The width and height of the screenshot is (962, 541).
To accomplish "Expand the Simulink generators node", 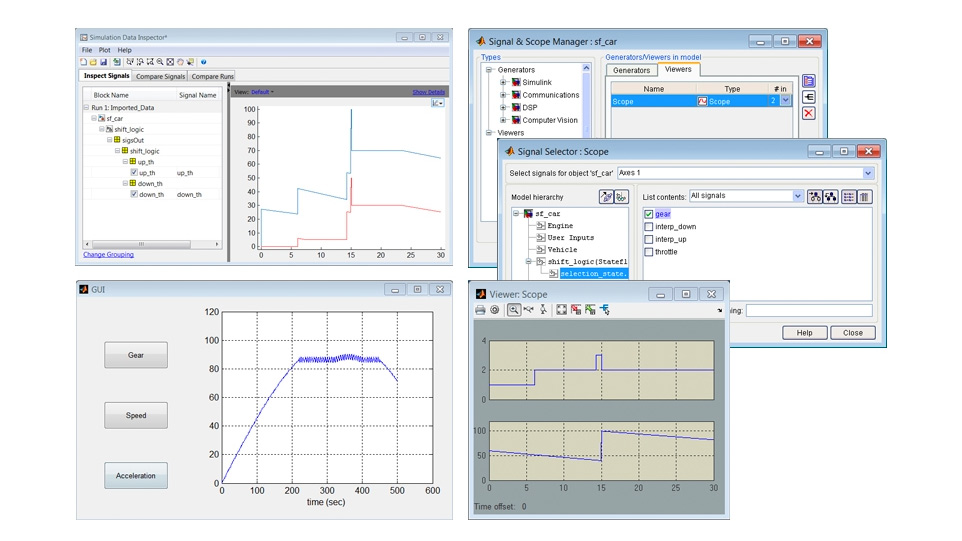I will (504, 82).
